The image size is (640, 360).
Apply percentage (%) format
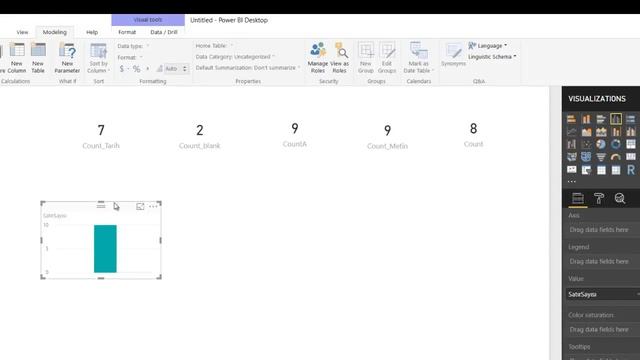point(136,69)
